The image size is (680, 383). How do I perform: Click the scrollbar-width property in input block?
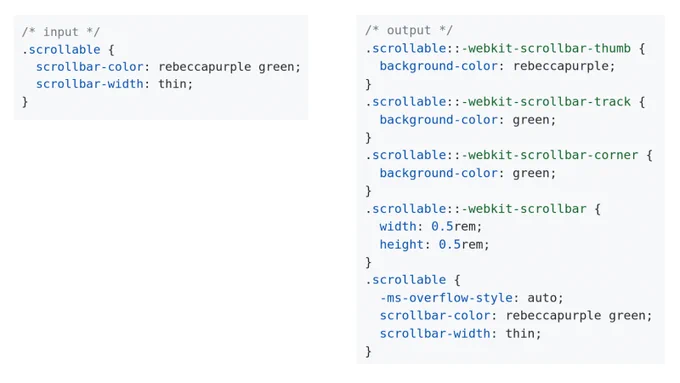pyautogui.click(x=90, y=84)
